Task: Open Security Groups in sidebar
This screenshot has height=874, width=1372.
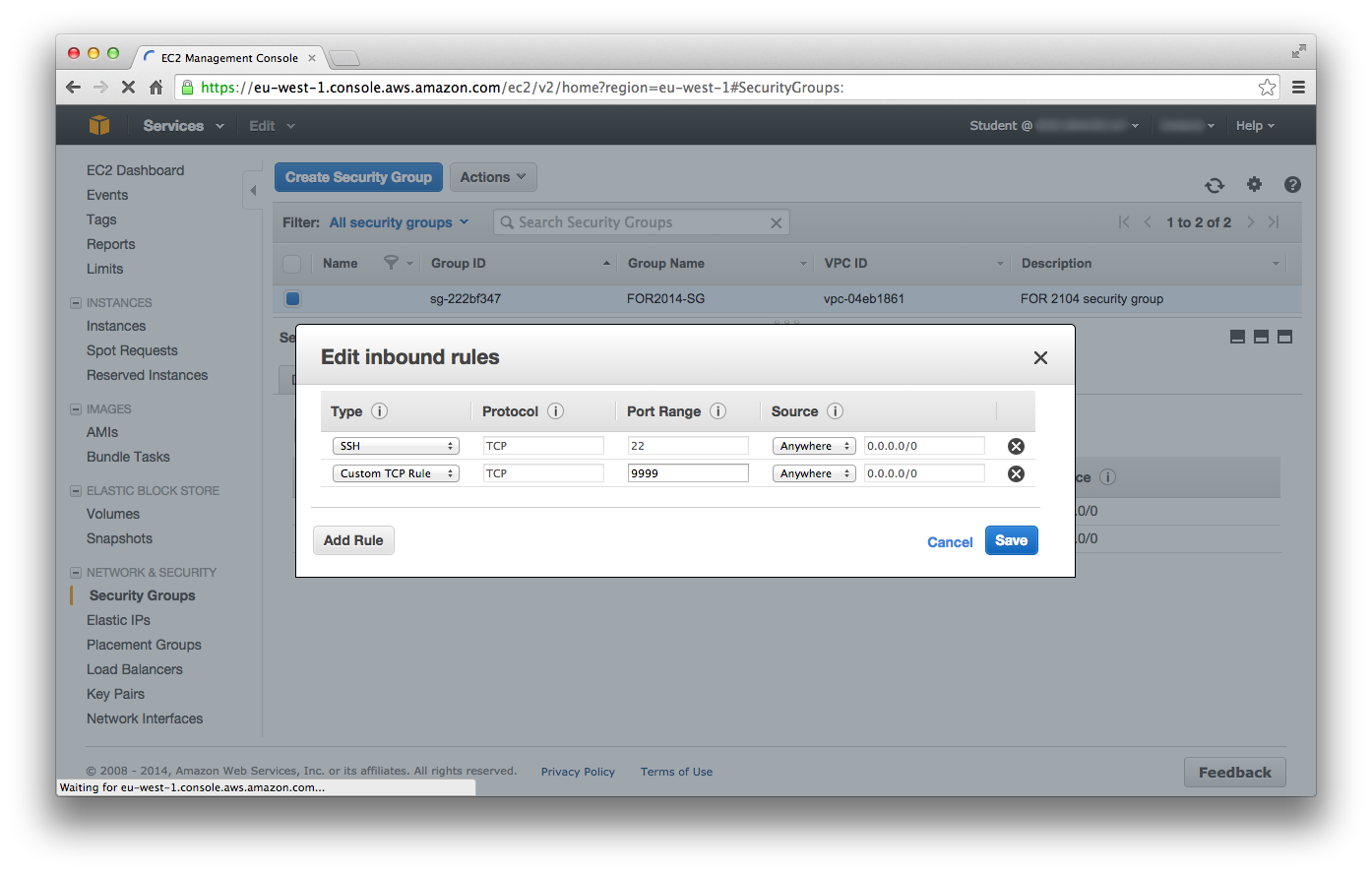Action: (142, 595)
